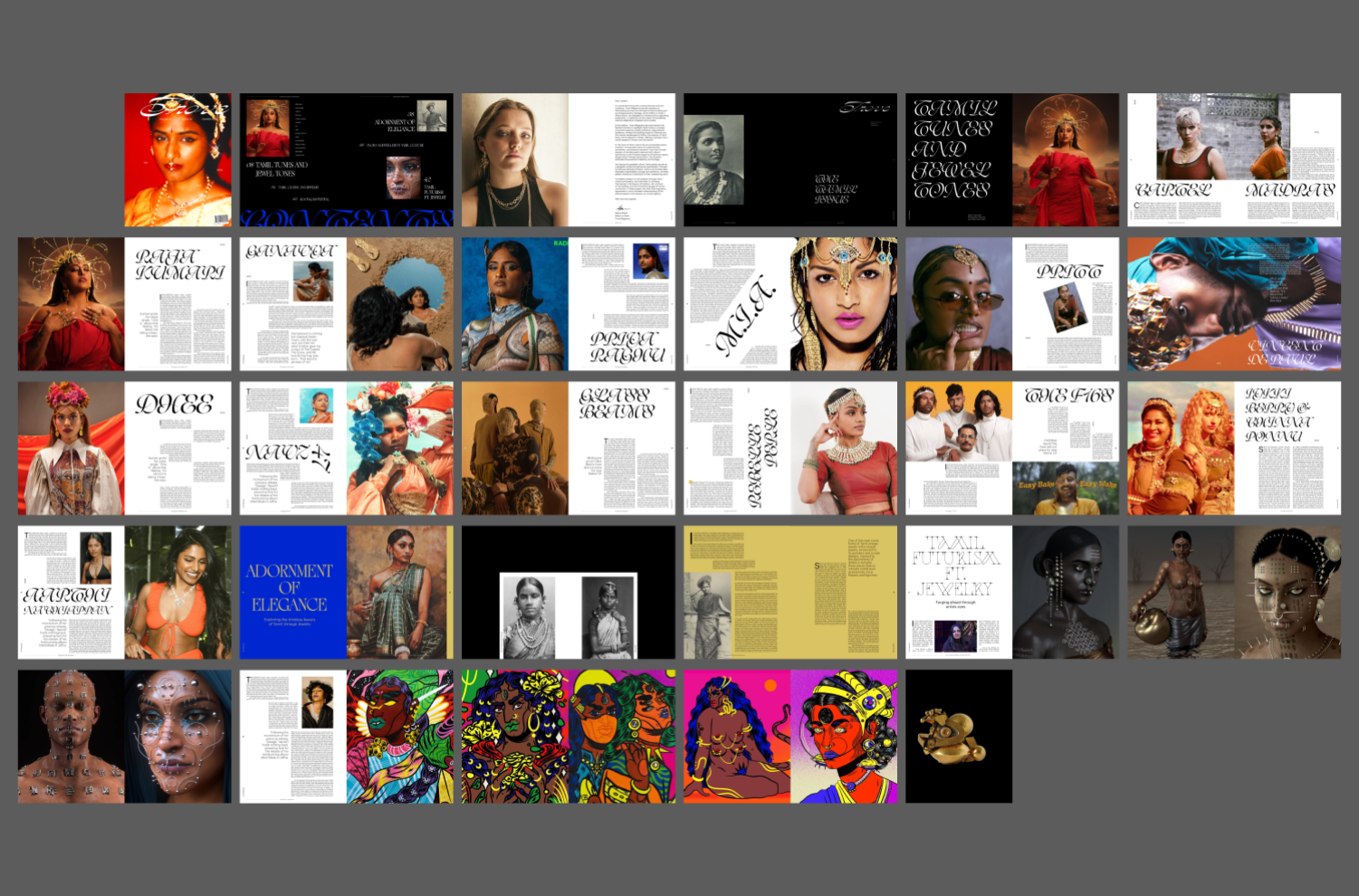Open the Pritt spread thumbnail

click(x=1012, y=304)
